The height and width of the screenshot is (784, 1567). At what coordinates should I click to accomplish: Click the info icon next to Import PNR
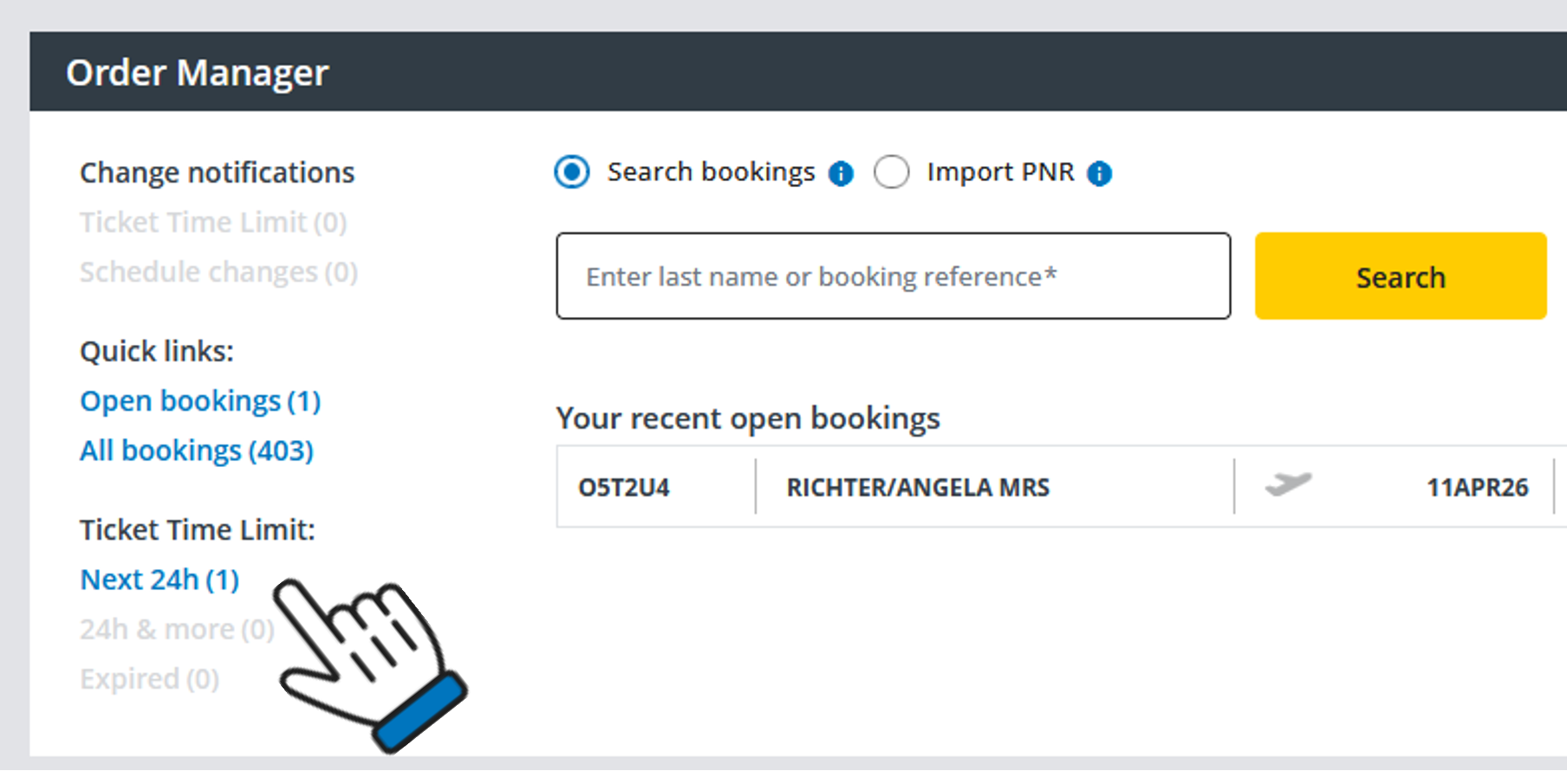click(x=1101, y=172)
